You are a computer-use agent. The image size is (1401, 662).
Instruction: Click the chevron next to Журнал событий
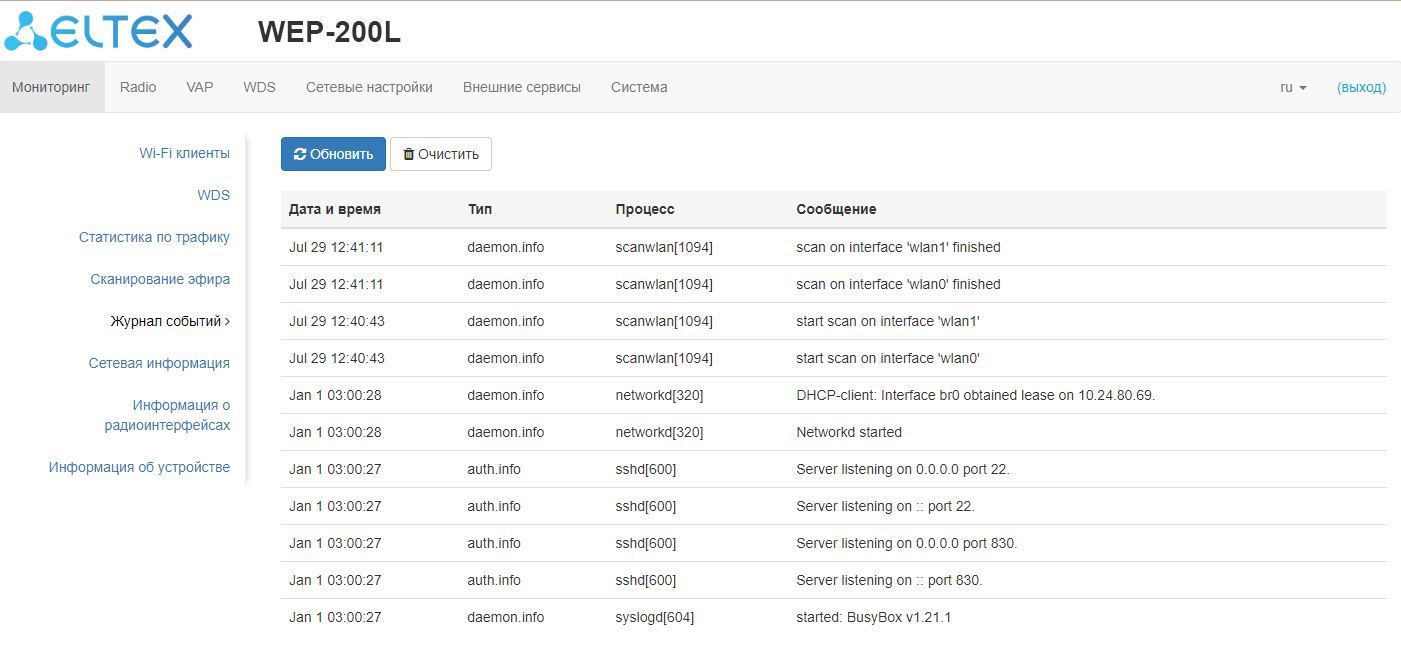[x=228, y=321]
